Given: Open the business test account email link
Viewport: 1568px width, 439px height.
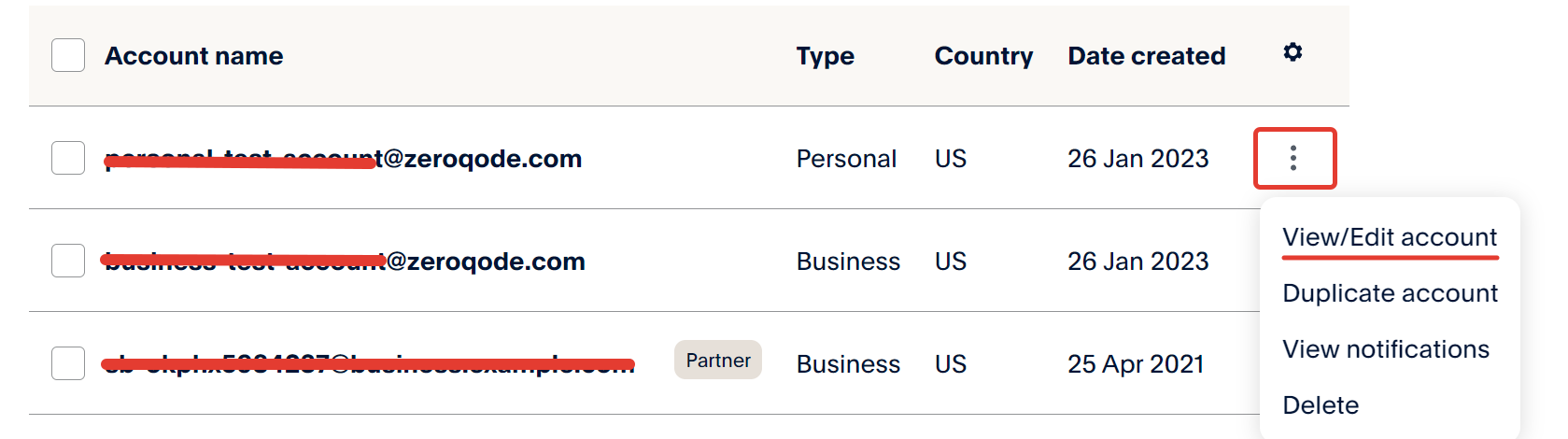Looking at the screenshot, I should (344, 262).
